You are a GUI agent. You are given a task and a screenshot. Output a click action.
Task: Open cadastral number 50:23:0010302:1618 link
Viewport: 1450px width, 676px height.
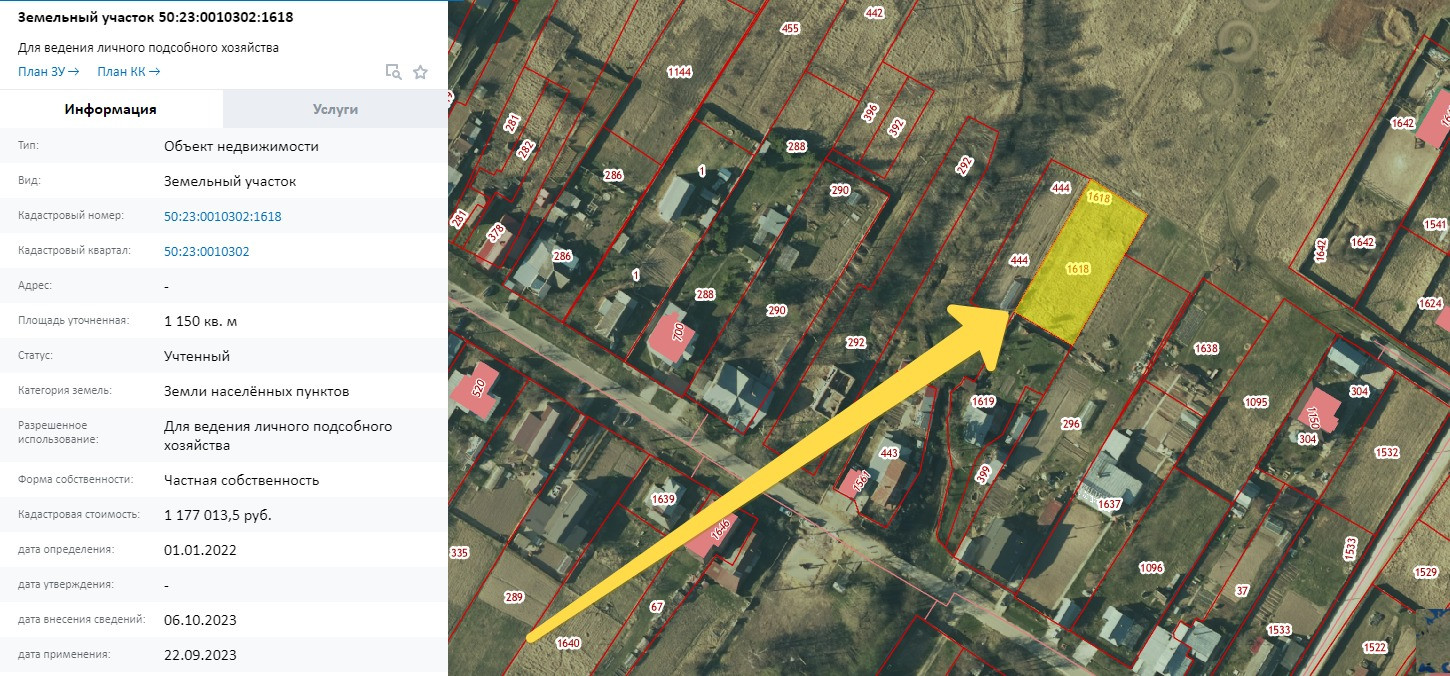coord(223,216)
